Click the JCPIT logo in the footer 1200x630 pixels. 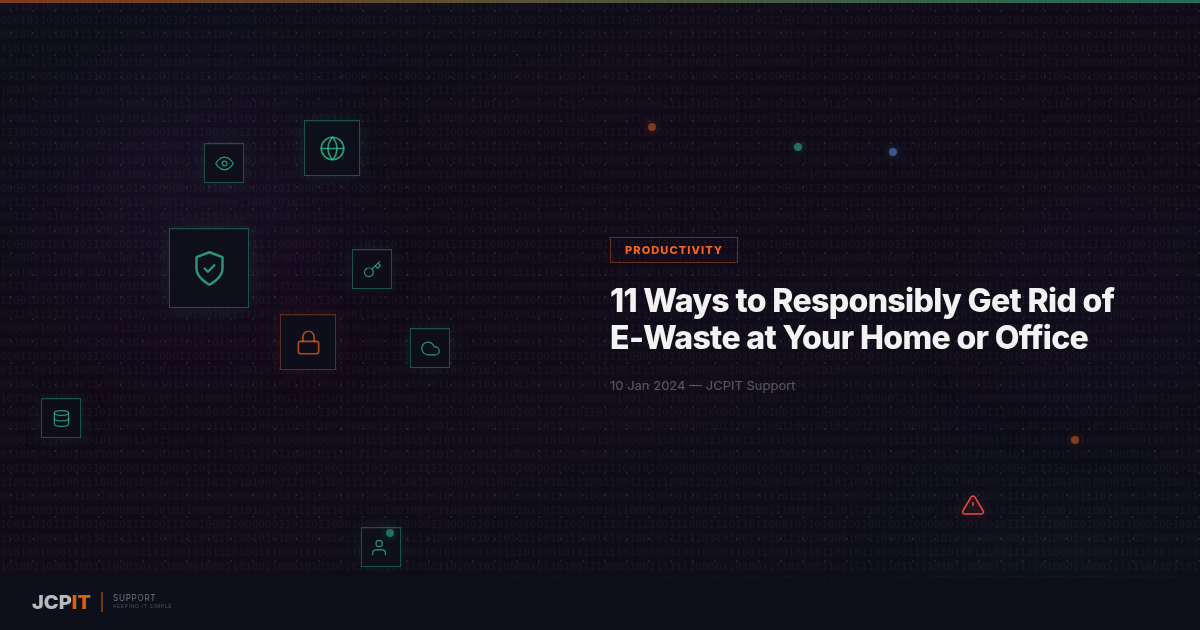point(60,603)
